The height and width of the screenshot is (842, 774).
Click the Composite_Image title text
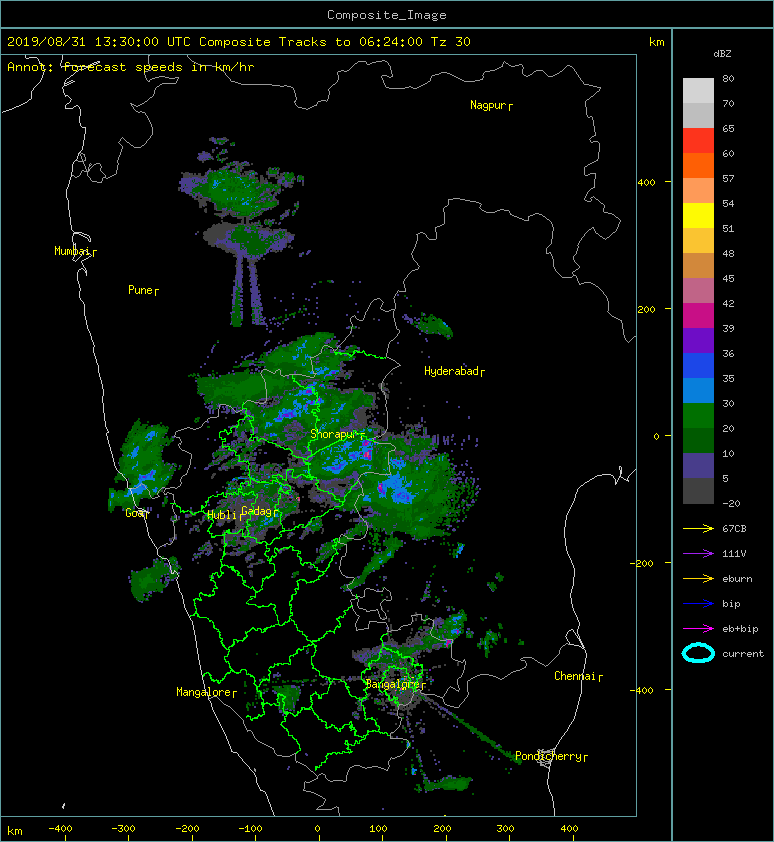(x=387, y=15)
